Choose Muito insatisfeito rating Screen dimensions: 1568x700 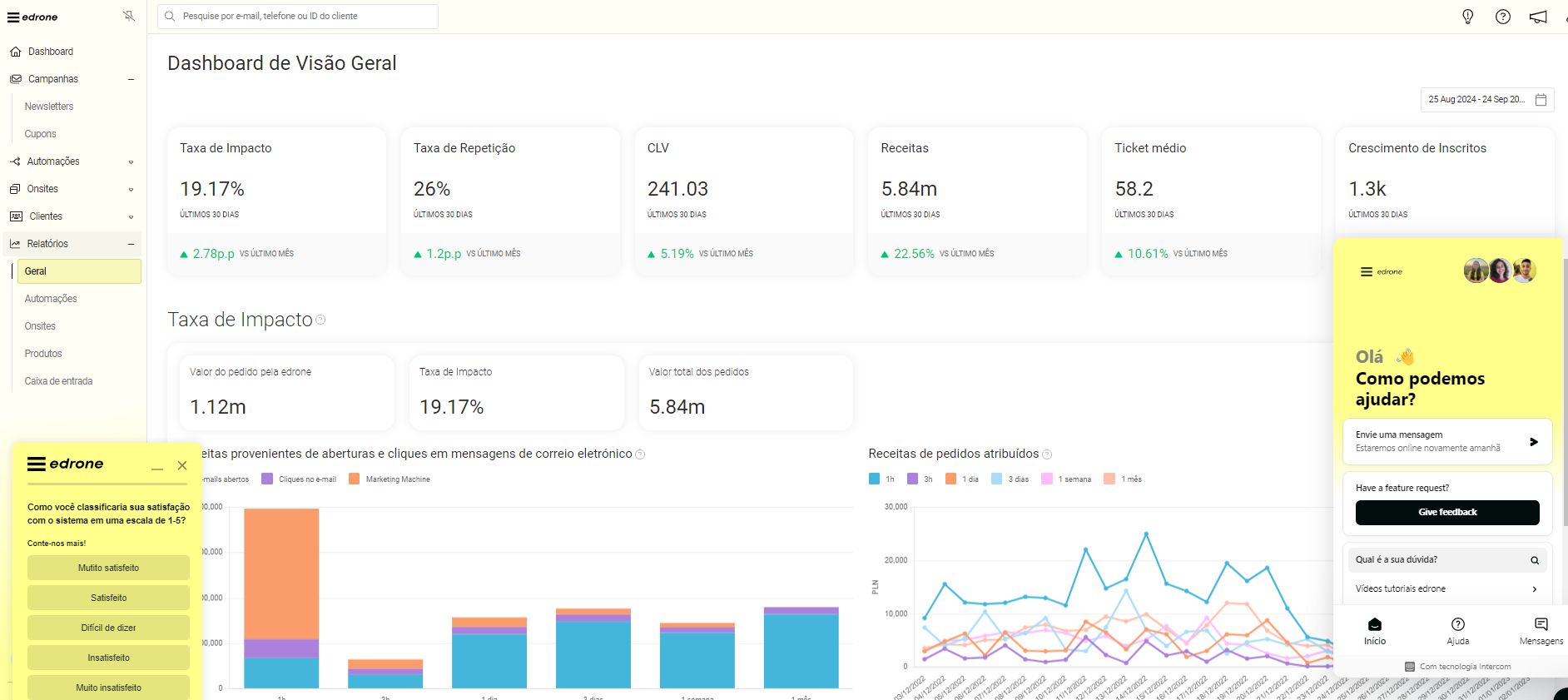pyautogui.click(x=108, y=688)
